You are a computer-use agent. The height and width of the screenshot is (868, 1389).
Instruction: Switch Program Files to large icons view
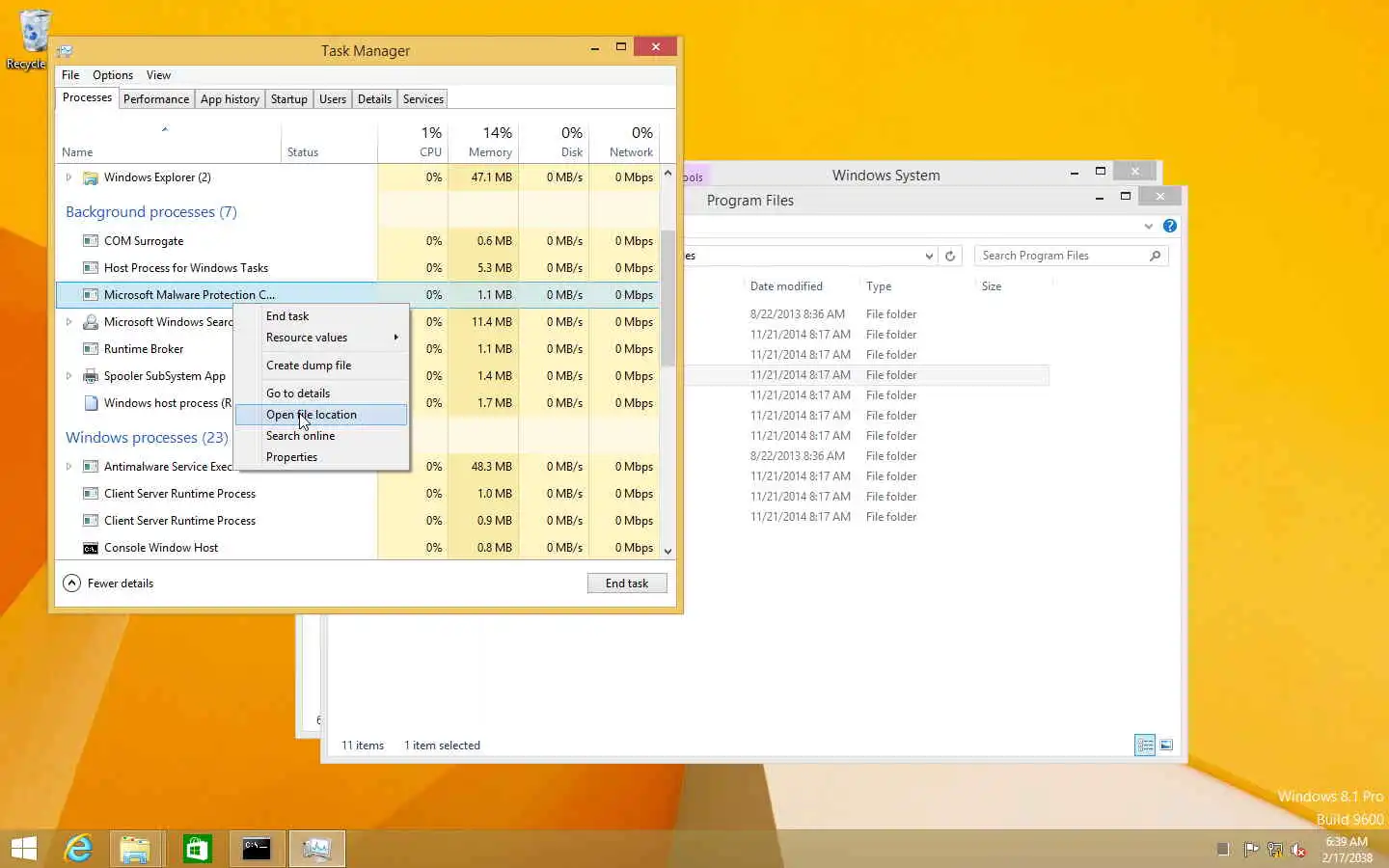(x=1166, y=745)
